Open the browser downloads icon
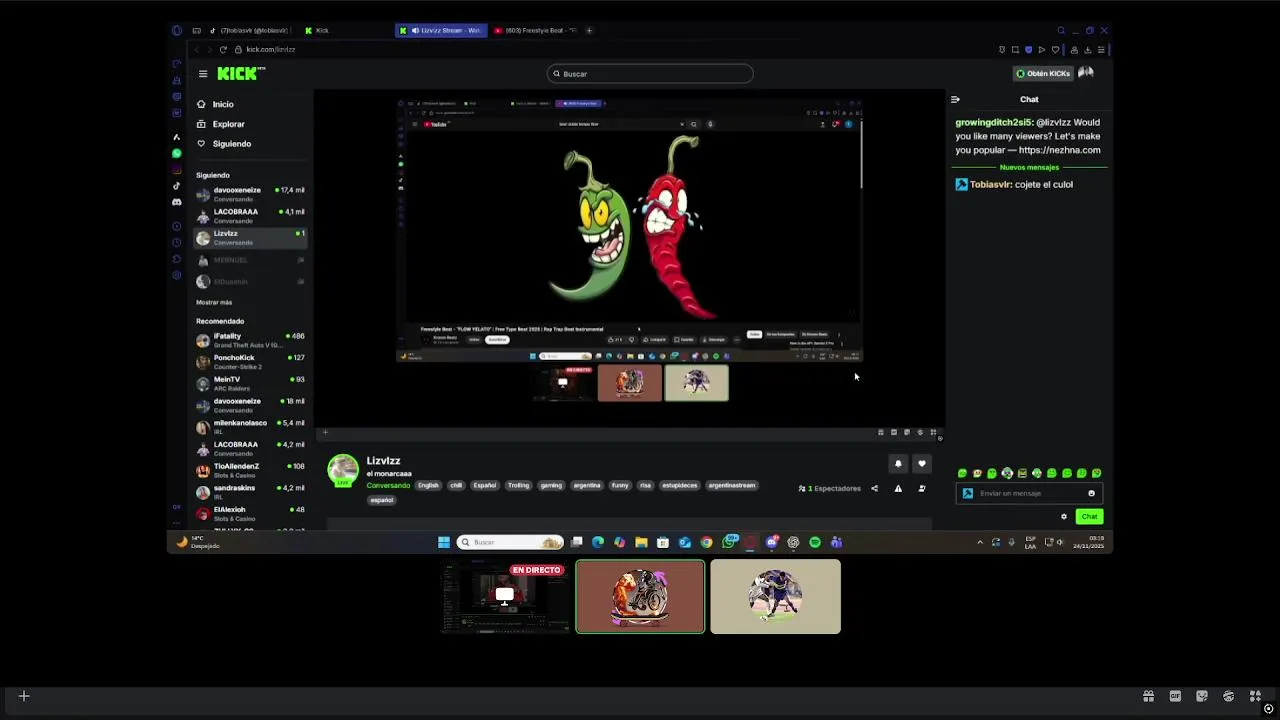 pyautogui.click(x=1087, y=49)
